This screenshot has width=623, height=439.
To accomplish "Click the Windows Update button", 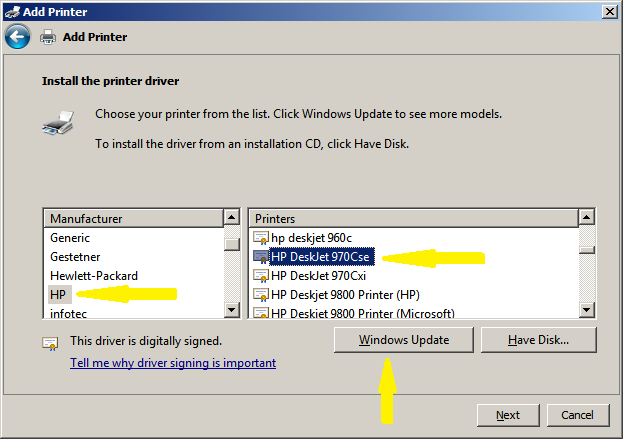I will 404,340.
